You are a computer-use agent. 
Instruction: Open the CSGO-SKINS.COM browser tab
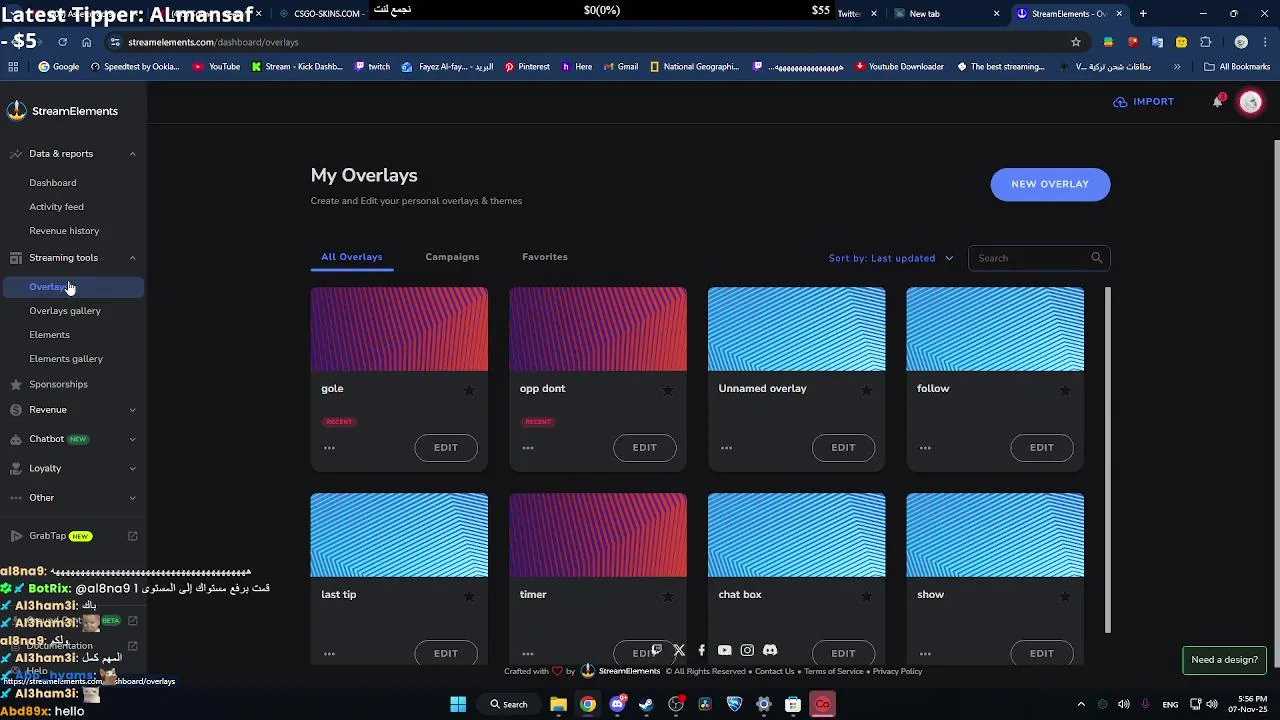coord(320,14)
